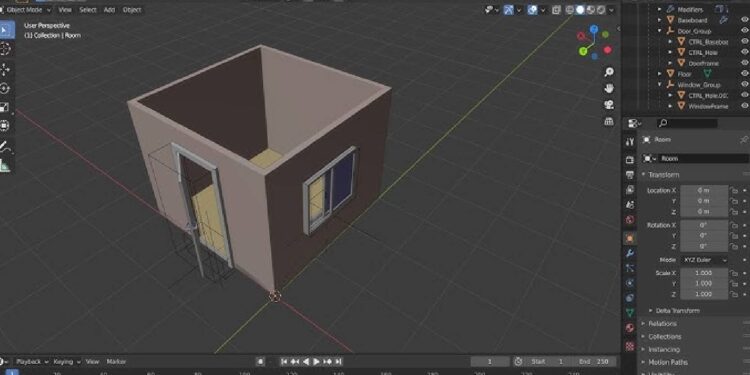Image resolution: width=750 pixels, height=375 pixels.
Task: Open the Particles properties tab
Action: [x=630, y=268]
